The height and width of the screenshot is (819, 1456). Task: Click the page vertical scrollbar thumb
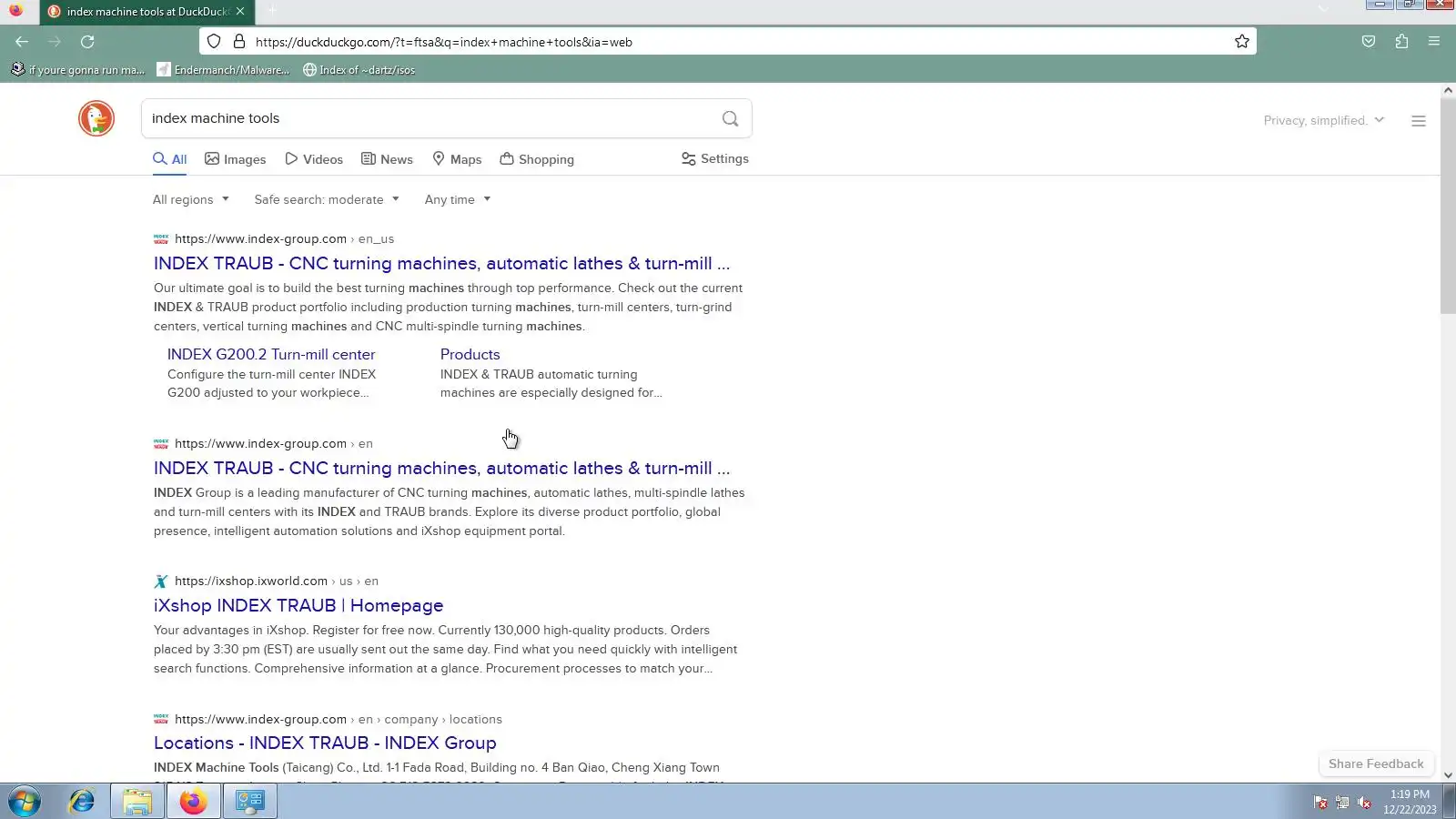coord(1448,205)
